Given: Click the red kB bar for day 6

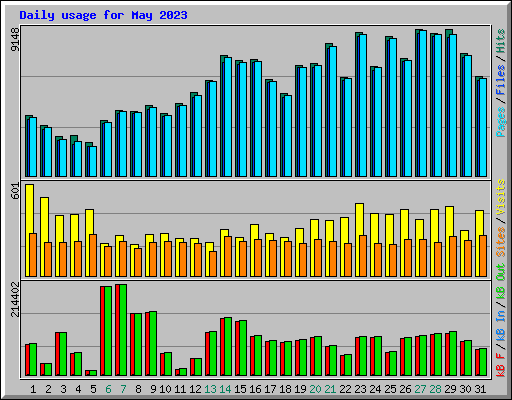Looking at the screenshot, I should point(102,331).
